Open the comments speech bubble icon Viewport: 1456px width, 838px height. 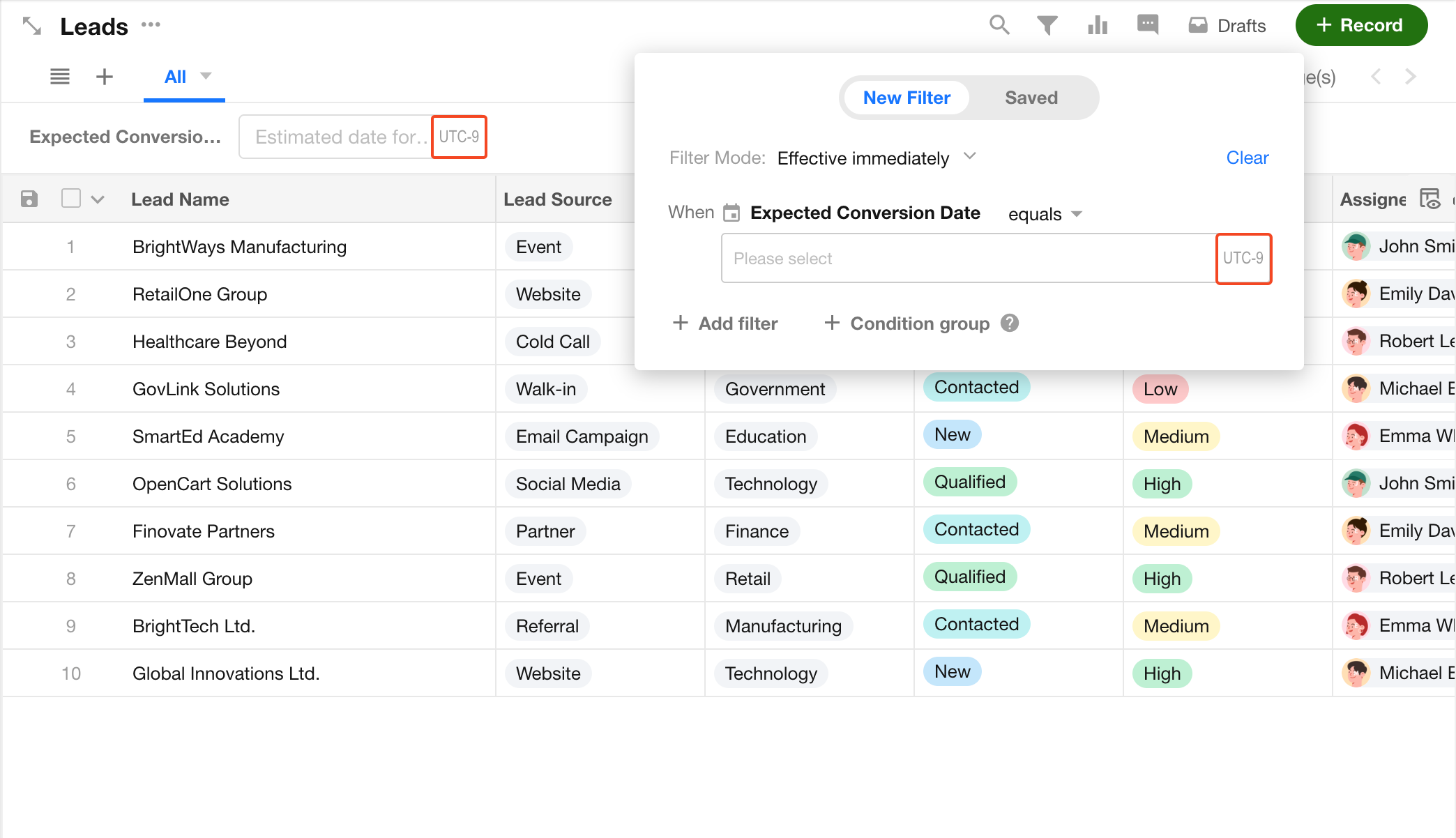click(1147, 25)
